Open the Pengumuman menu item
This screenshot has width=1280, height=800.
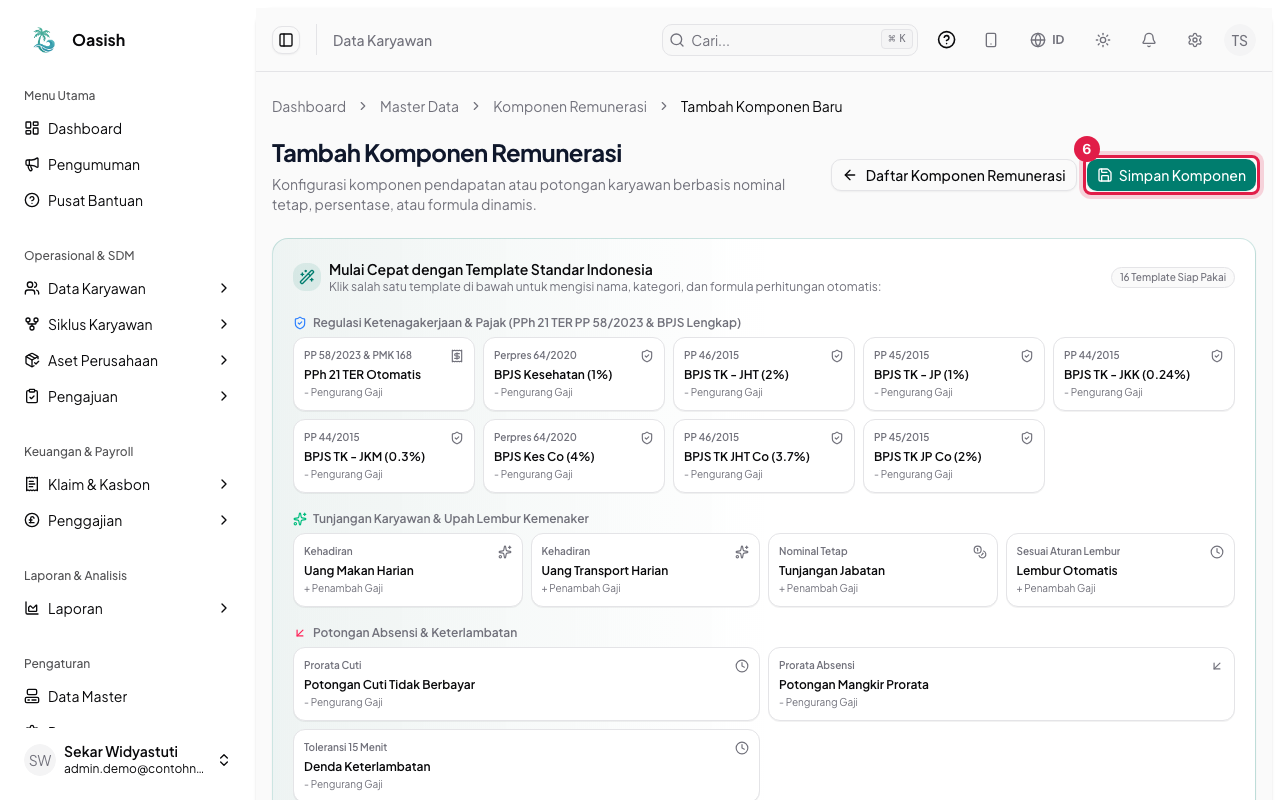point(128,164)
